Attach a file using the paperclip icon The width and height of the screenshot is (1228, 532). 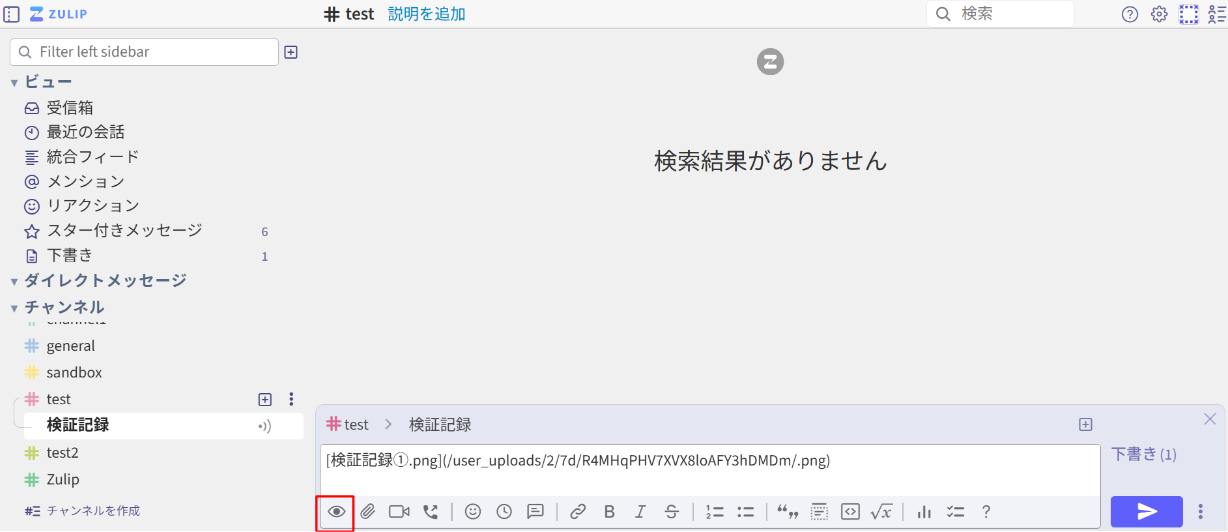tap(367, 512)
